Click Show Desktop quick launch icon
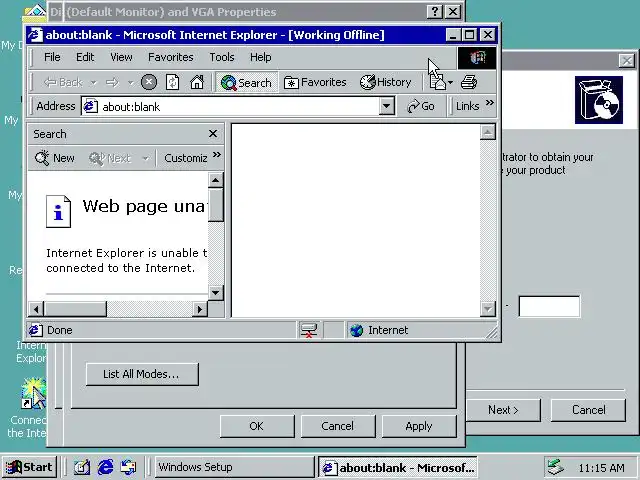The width and height of the screenshot is (640, 480). coord(82,467)
